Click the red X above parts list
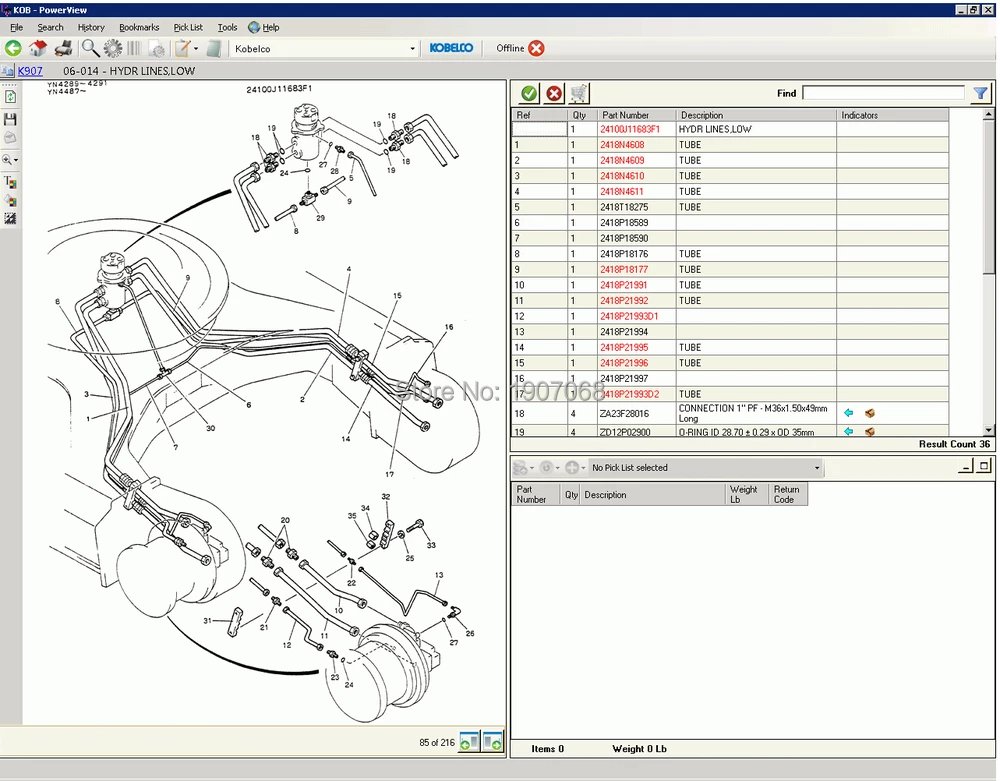 (554, 93)
